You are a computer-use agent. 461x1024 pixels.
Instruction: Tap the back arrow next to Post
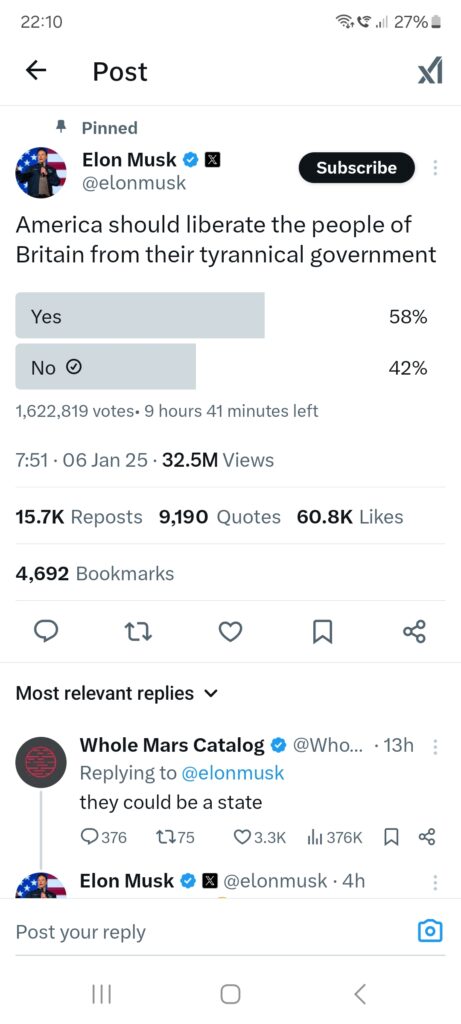(36, 71)
